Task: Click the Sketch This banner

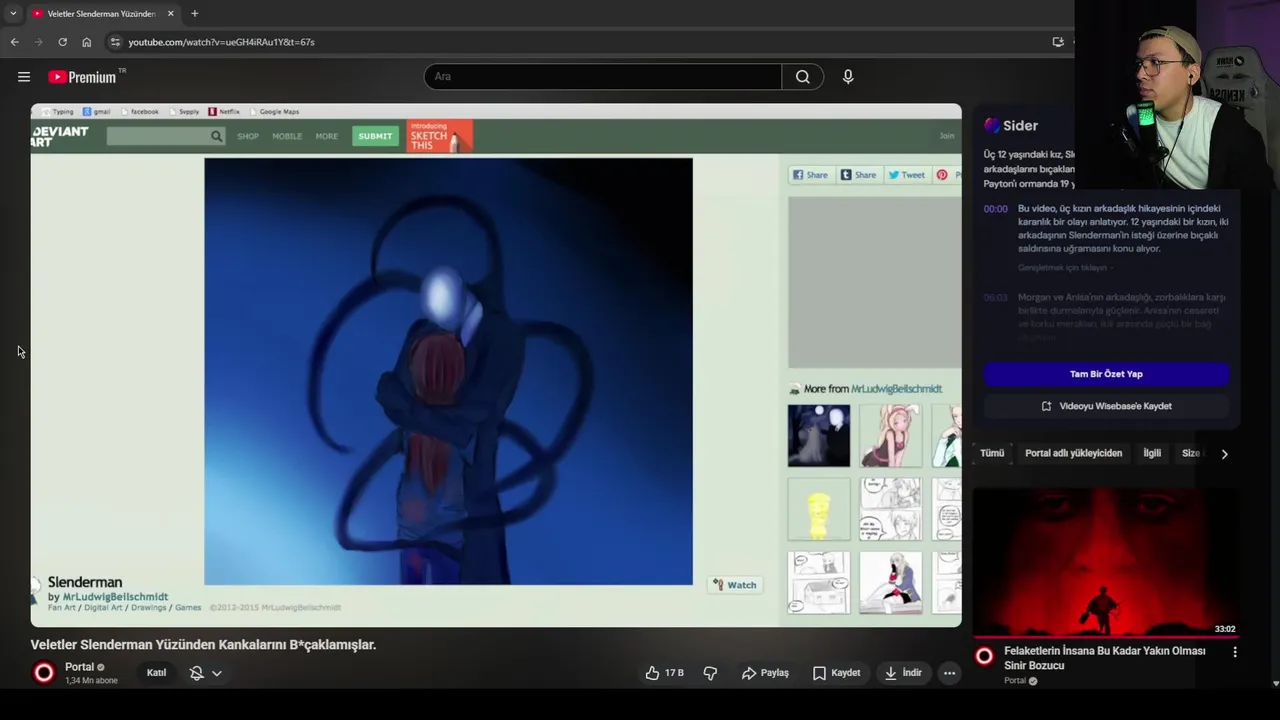Action: tap(439, 137)
